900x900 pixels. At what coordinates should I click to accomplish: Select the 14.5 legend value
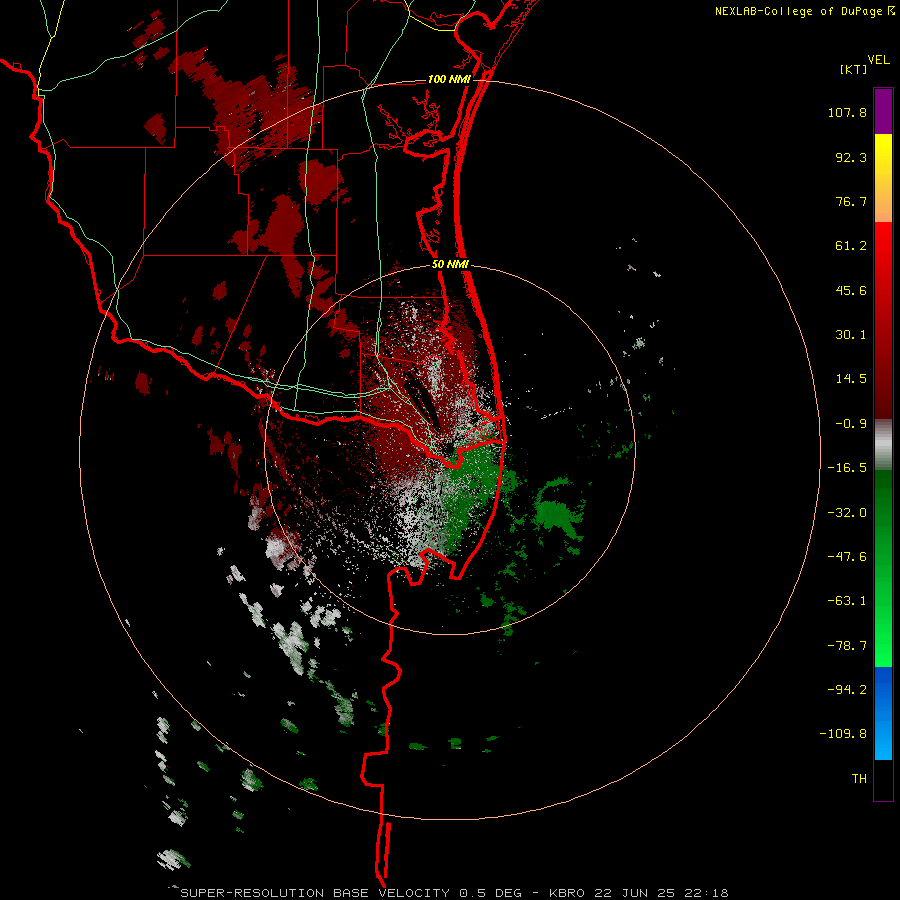pos(851,379)
